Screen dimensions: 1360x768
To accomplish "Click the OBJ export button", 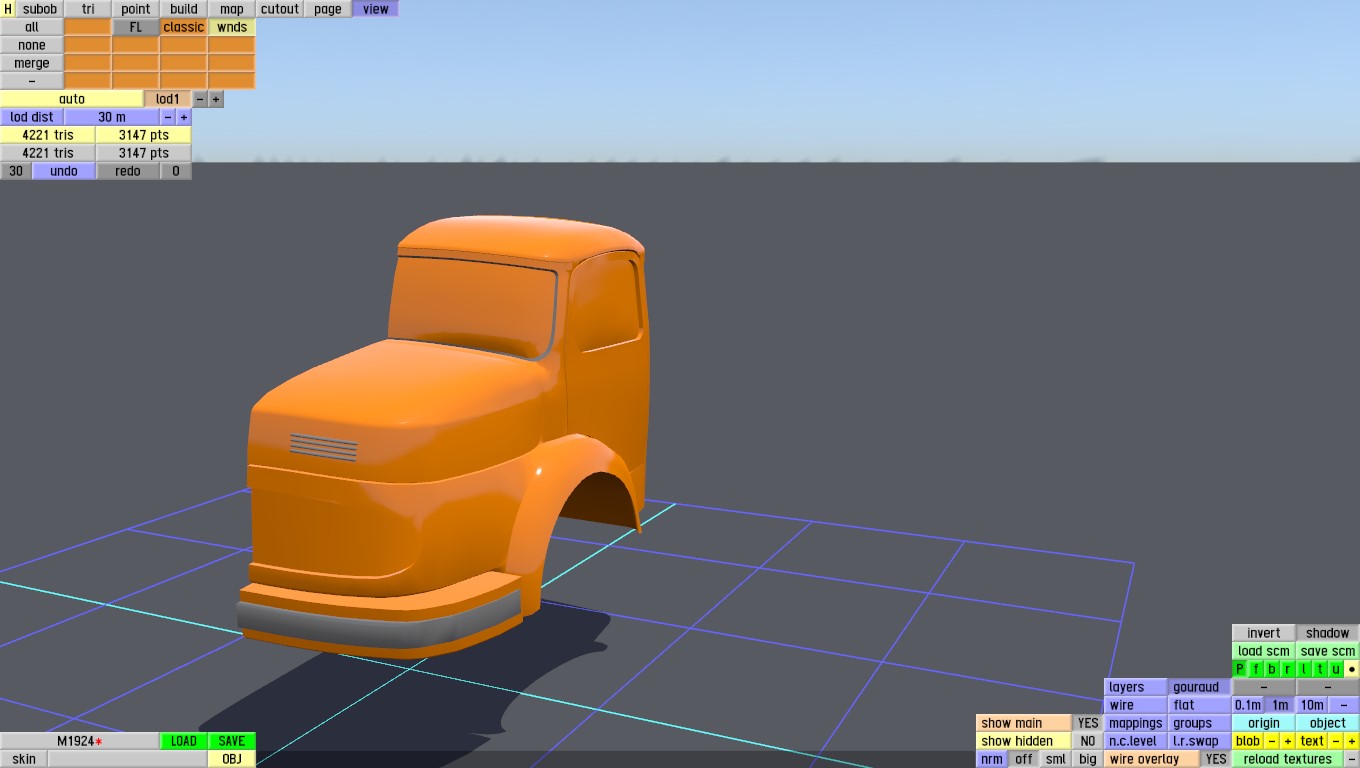I will coord(232,759).
